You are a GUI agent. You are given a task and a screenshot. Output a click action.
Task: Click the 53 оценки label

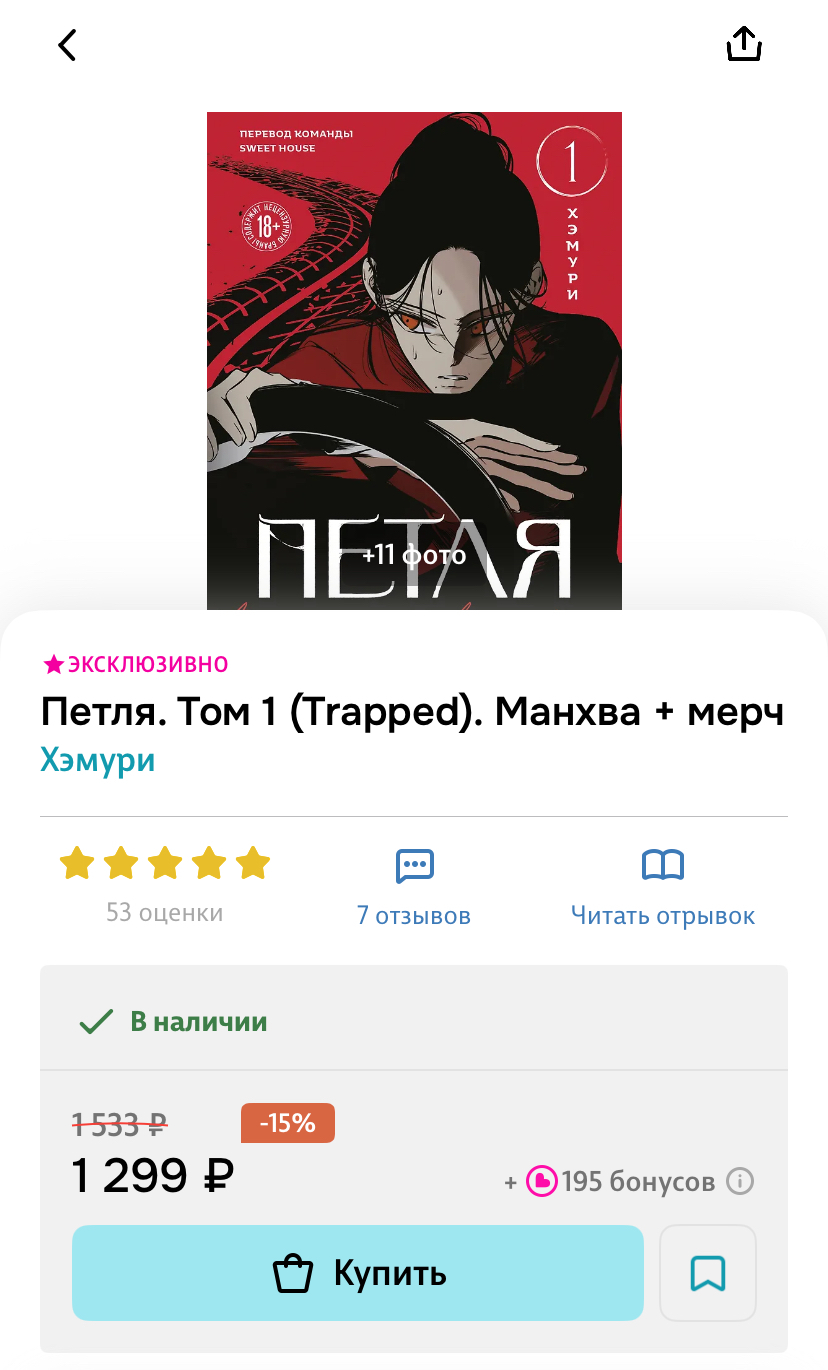165,913
